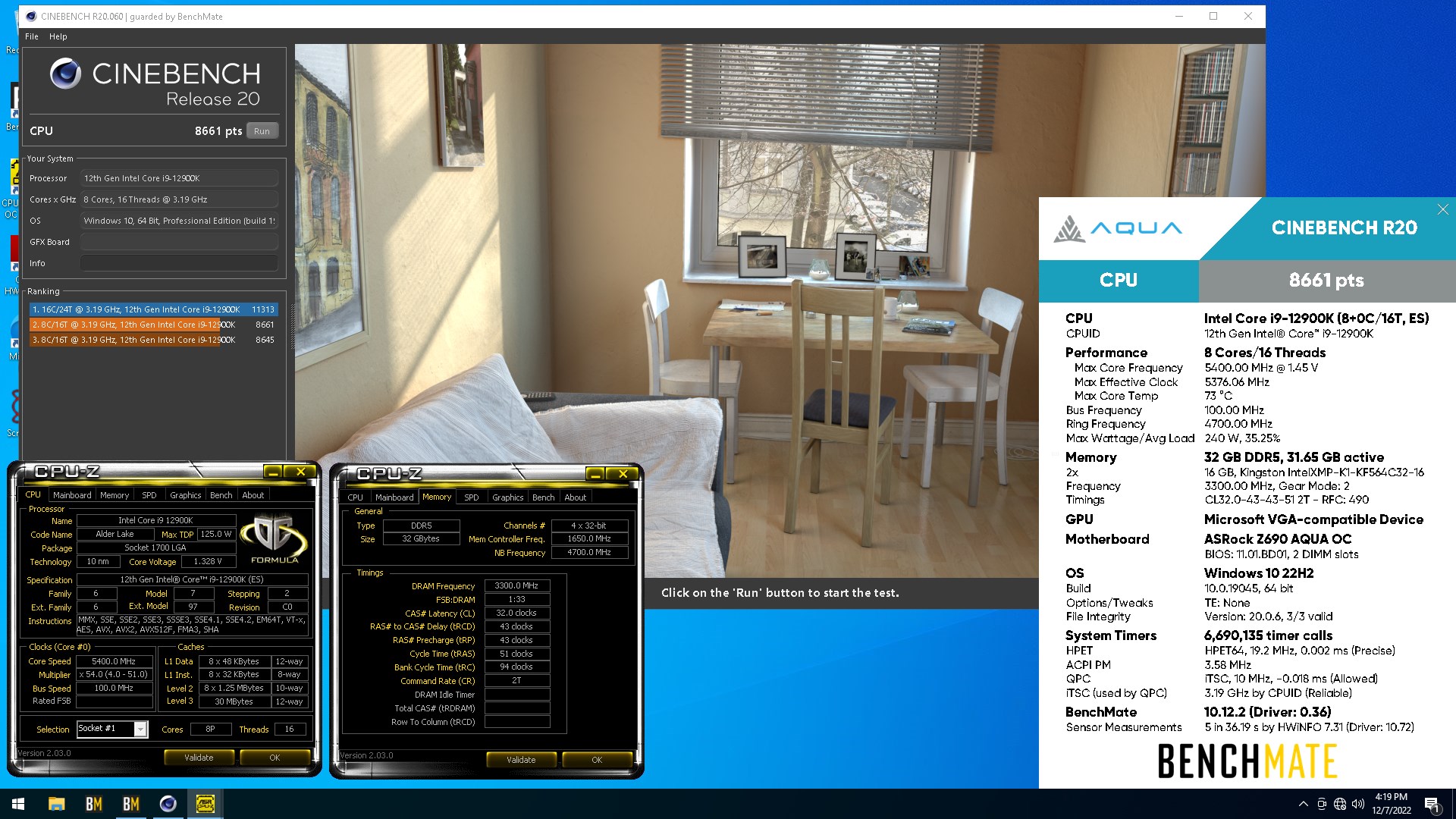Close the BenchMate Cinebench R20 result panel
The height and width of the screenshot is (819, 1456).
point(1442,209)
